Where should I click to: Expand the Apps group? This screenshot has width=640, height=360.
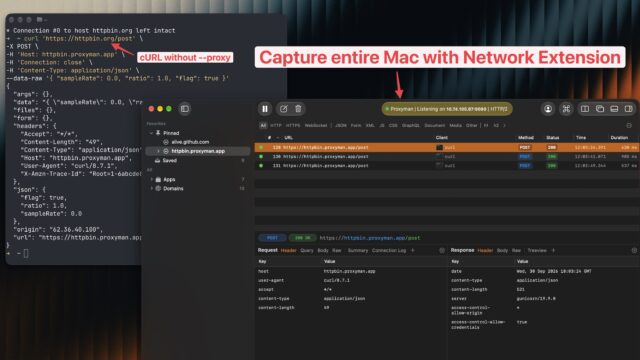(151, 180)
